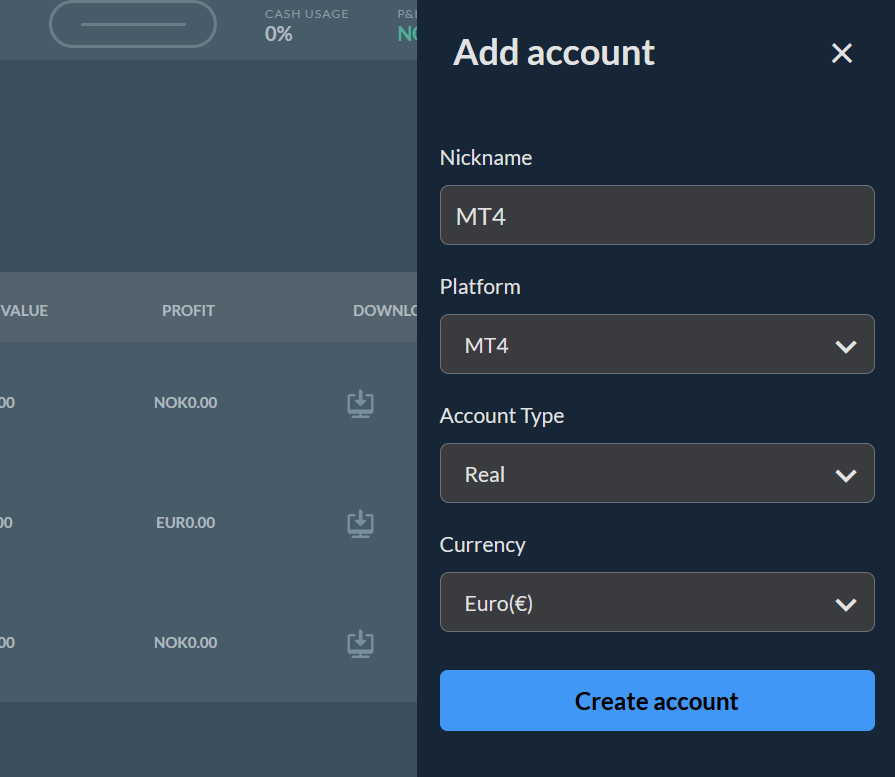Click the rounded pill button at top left
The height and width of the screenshot is (777, 895).
133,25
